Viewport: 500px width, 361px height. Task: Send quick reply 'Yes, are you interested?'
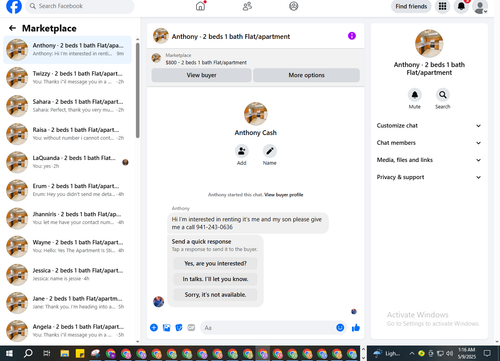pyautogui.click(x=215, y=263)
